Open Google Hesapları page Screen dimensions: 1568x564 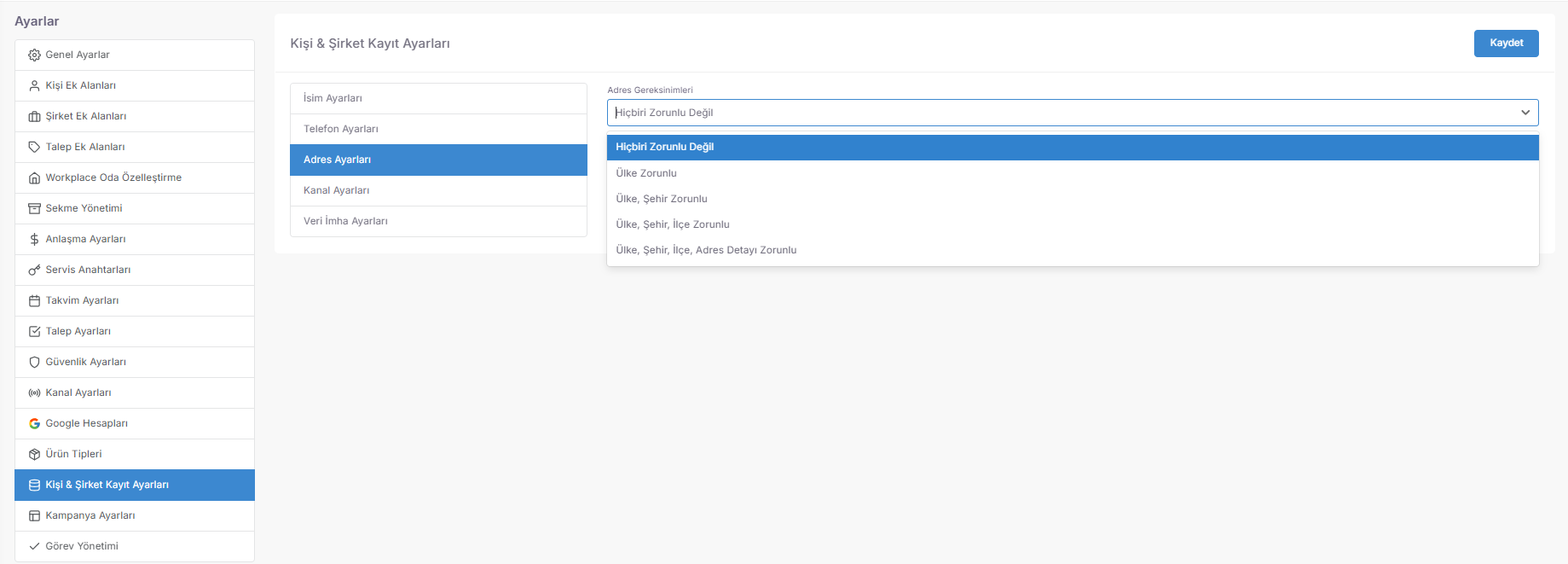135,423
